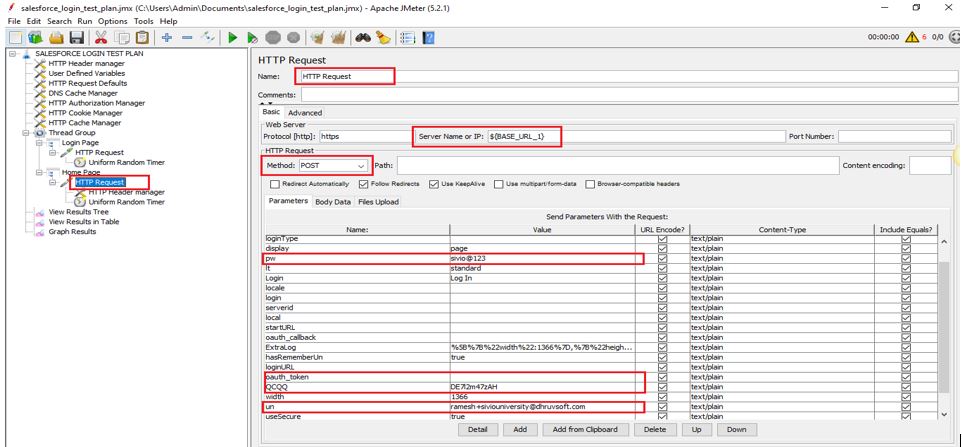Save the test plan with floppy icon
Screen dimensions: 962x447
point(77,38)
